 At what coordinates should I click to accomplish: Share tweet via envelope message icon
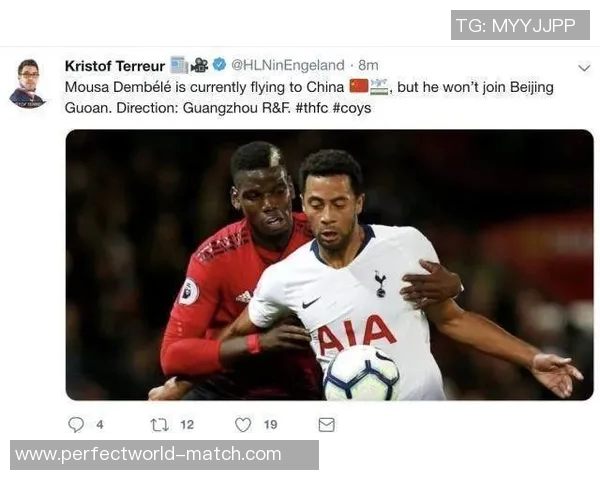click(326, 424)
